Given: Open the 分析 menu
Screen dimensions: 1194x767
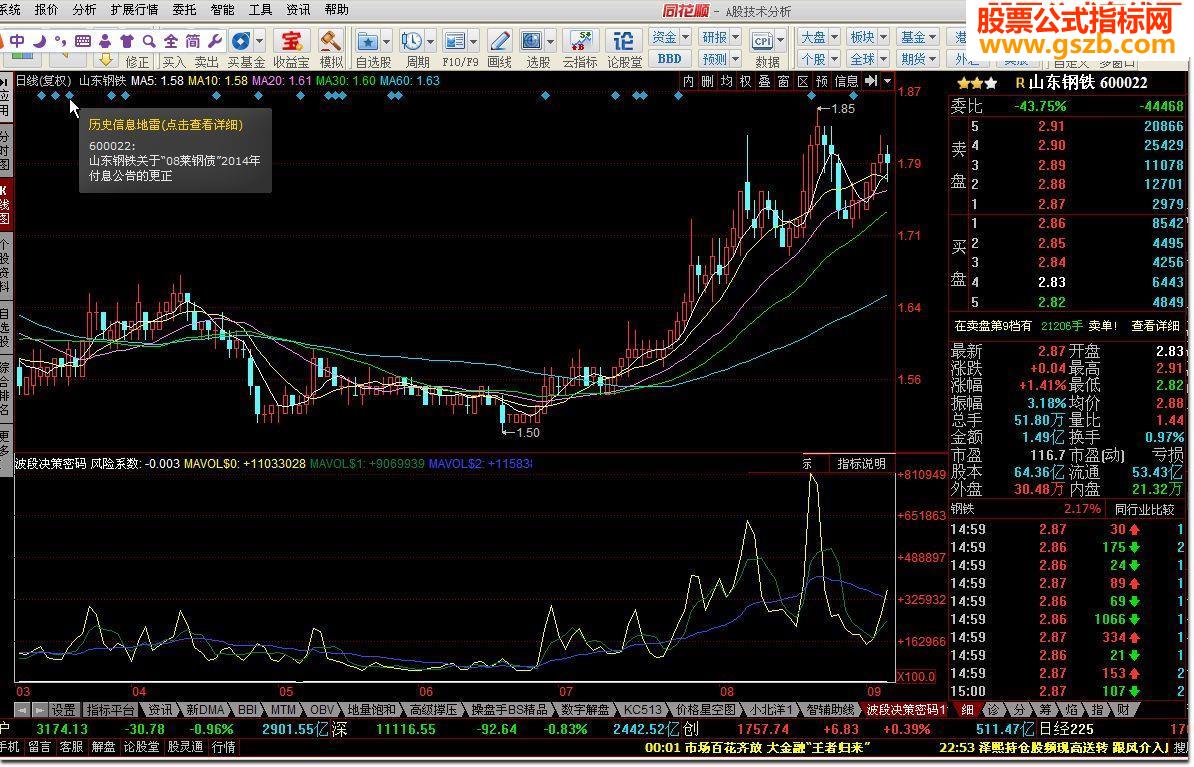Looking at the screenshot, I should click(x=85, y=10).
